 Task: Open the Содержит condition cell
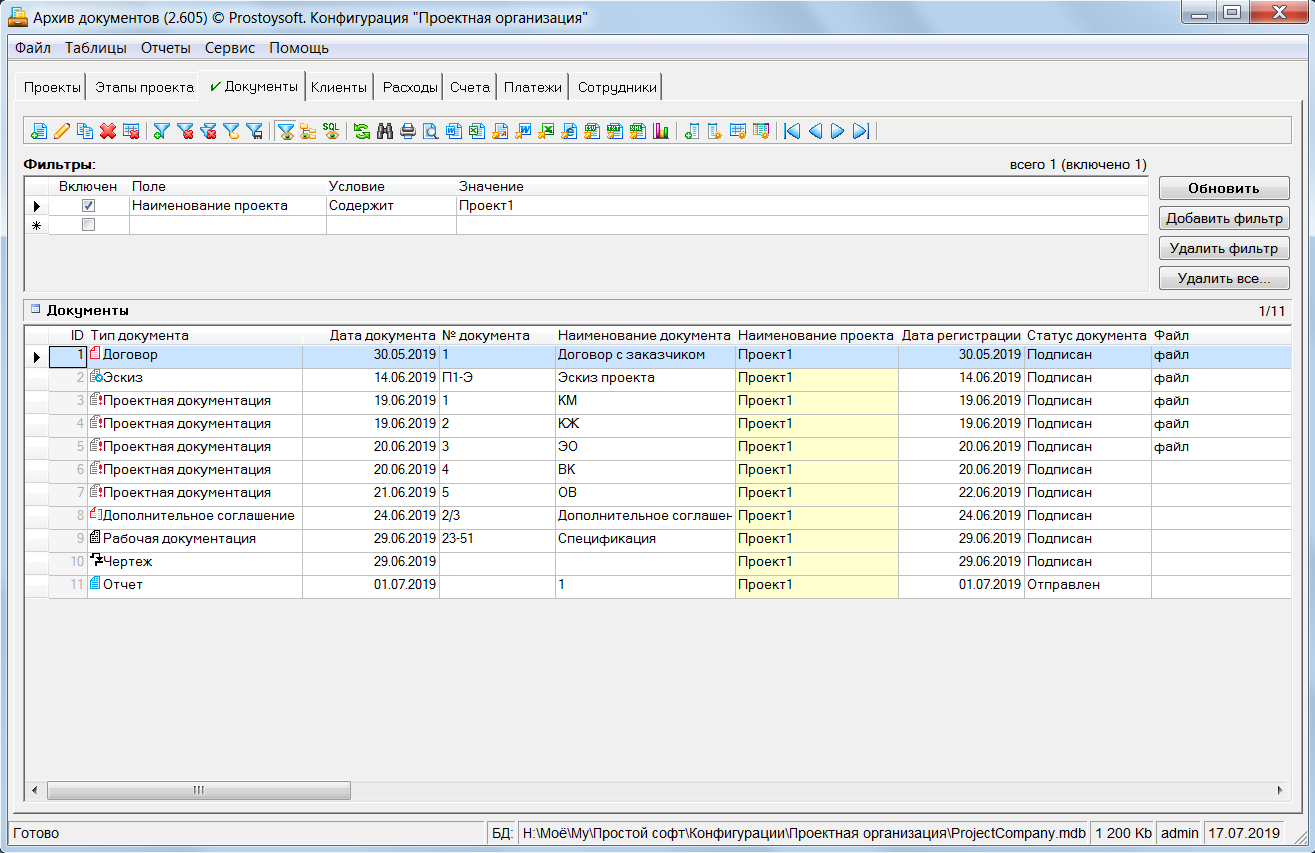pos(390,206)
